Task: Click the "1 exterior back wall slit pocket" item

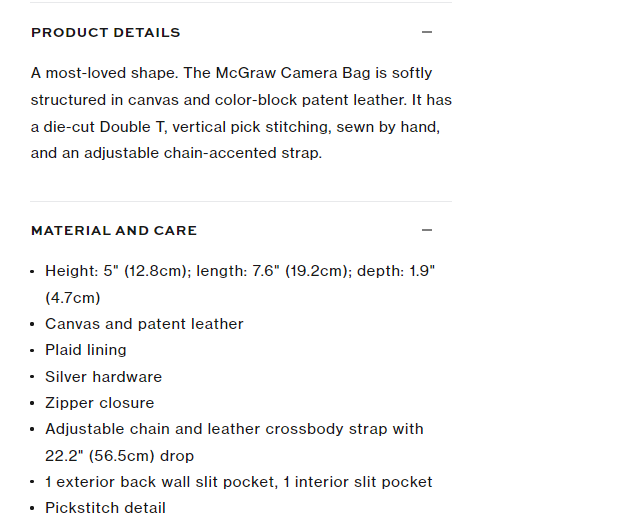Action: pyautogui.click(x=160, y=482)
